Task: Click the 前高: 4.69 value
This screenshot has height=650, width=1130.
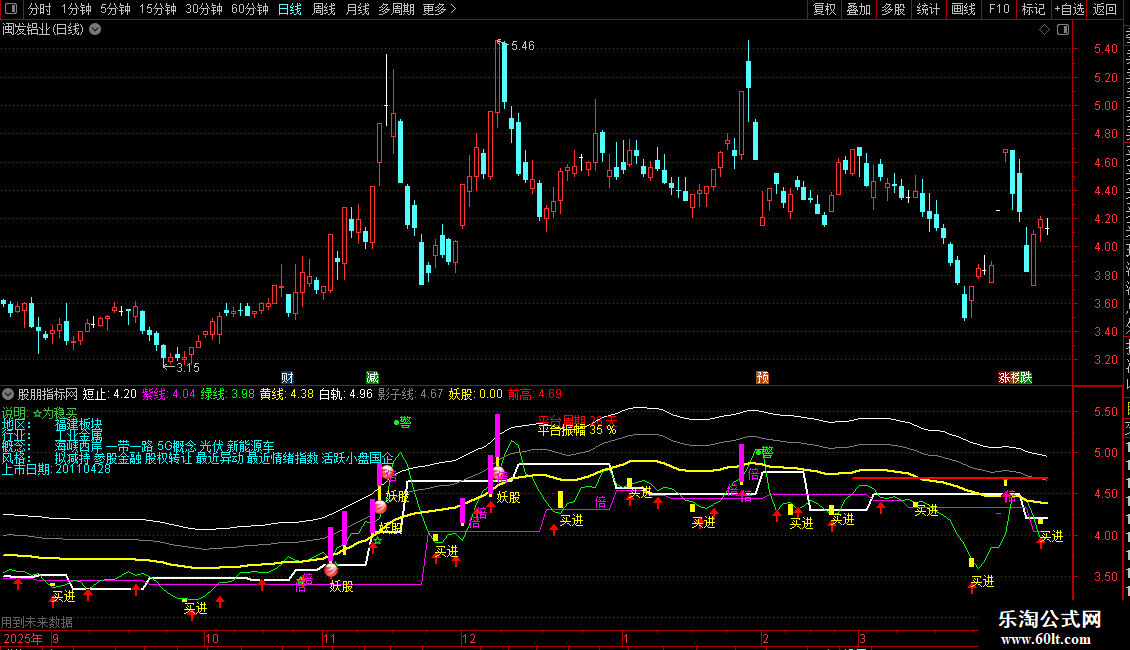Action: click(535, 394)
